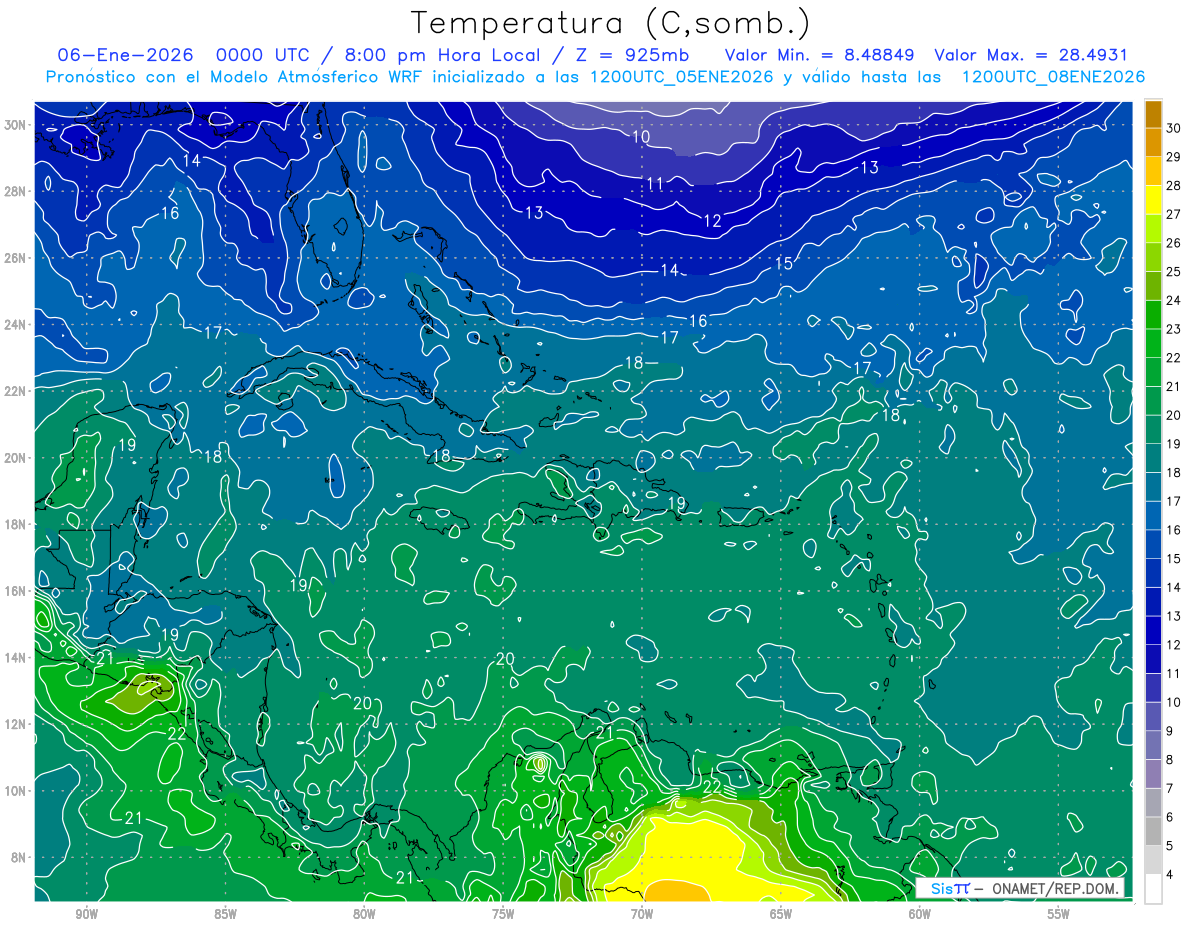
Task: Click the '24N' latitude axis label
Action: pyautogui.click(x=15, y=325)
